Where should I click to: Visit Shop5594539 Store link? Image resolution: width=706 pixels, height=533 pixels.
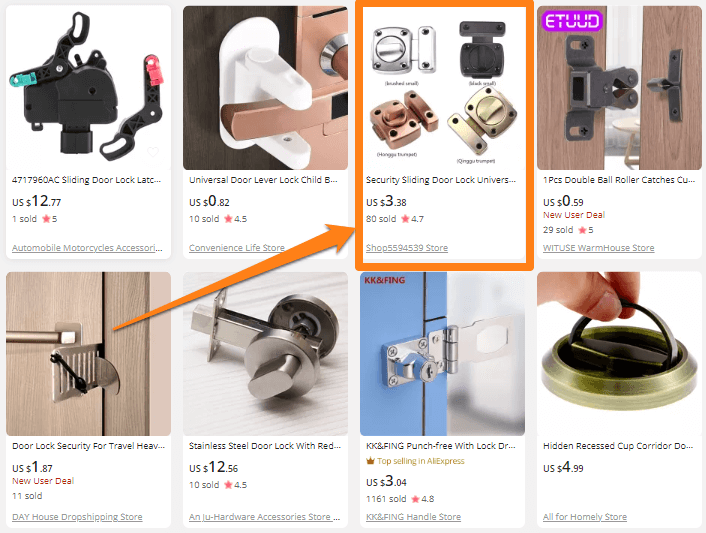(x=407, y=248)
